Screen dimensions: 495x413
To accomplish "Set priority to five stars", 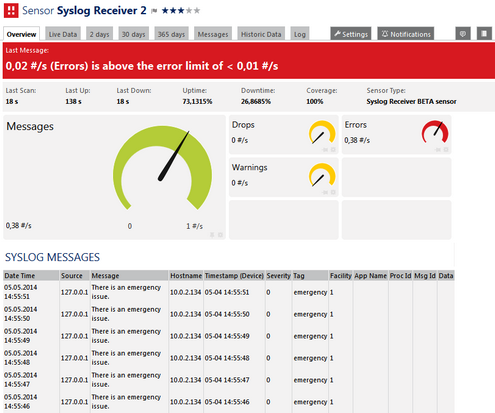I will click(197, 11).
